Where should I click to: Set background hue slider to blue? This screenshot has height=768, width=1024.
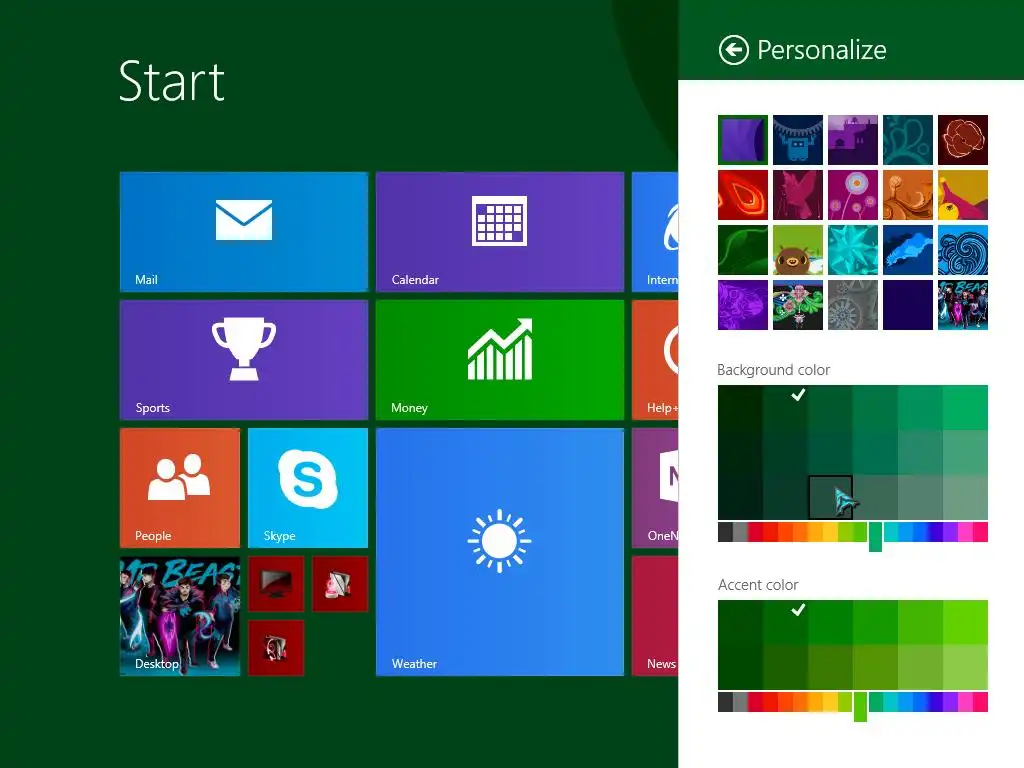pos(920,532)
